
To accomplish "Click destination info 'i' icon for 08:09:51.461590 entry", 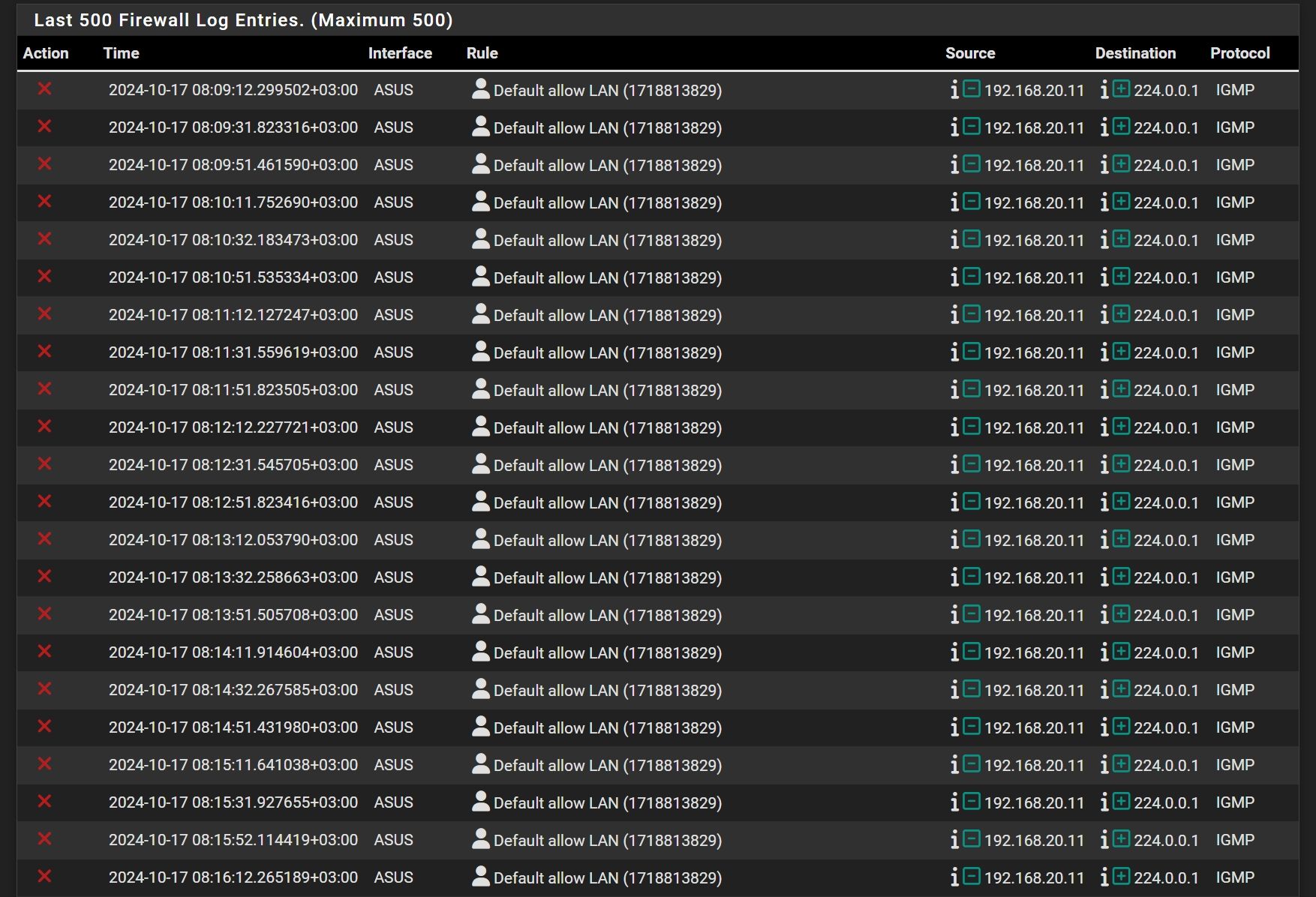I will 1104,165.
